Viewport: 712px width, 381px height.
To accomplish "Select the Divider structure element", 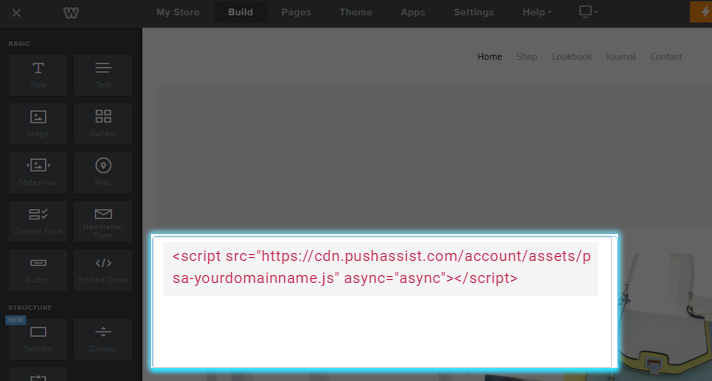I will [x=103, y=339].
